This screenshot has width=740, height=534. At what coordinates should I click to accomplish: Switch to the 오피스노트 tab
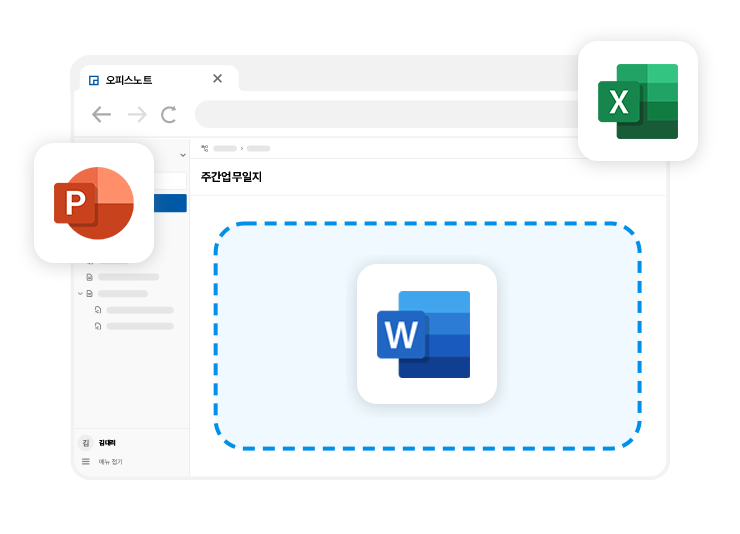160,79
